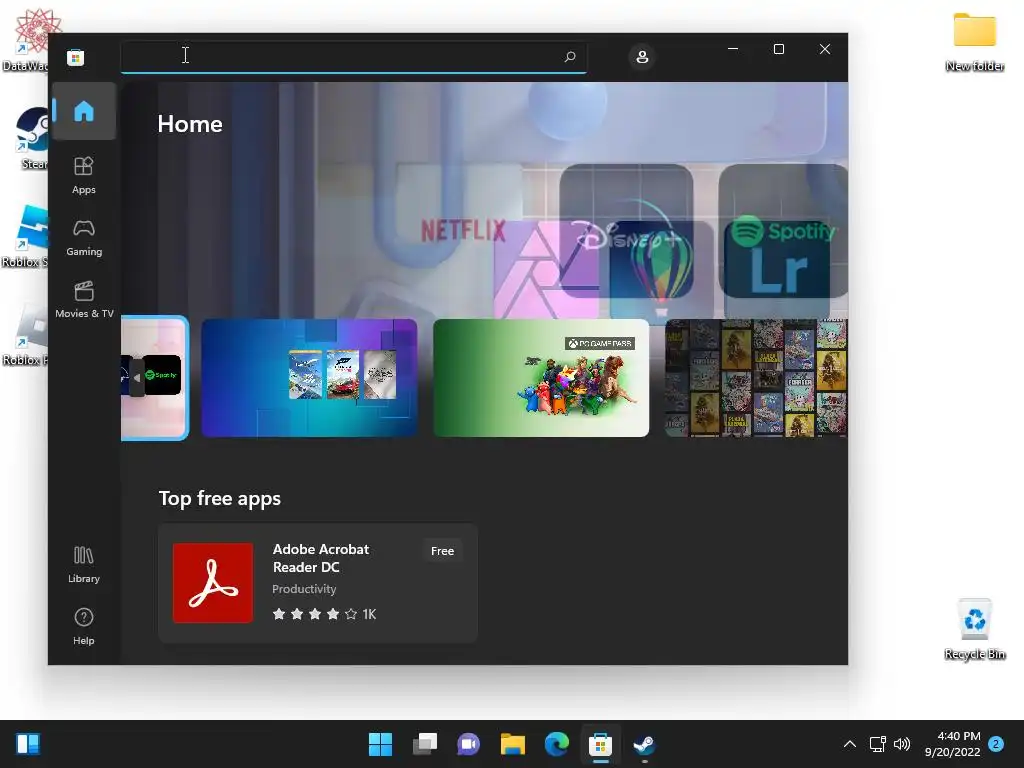Click the Microsoft Store logo icon
Image resolution: width=1024 pixels, height=768 pixels.
pyautogui.click(x=75, y=57)
